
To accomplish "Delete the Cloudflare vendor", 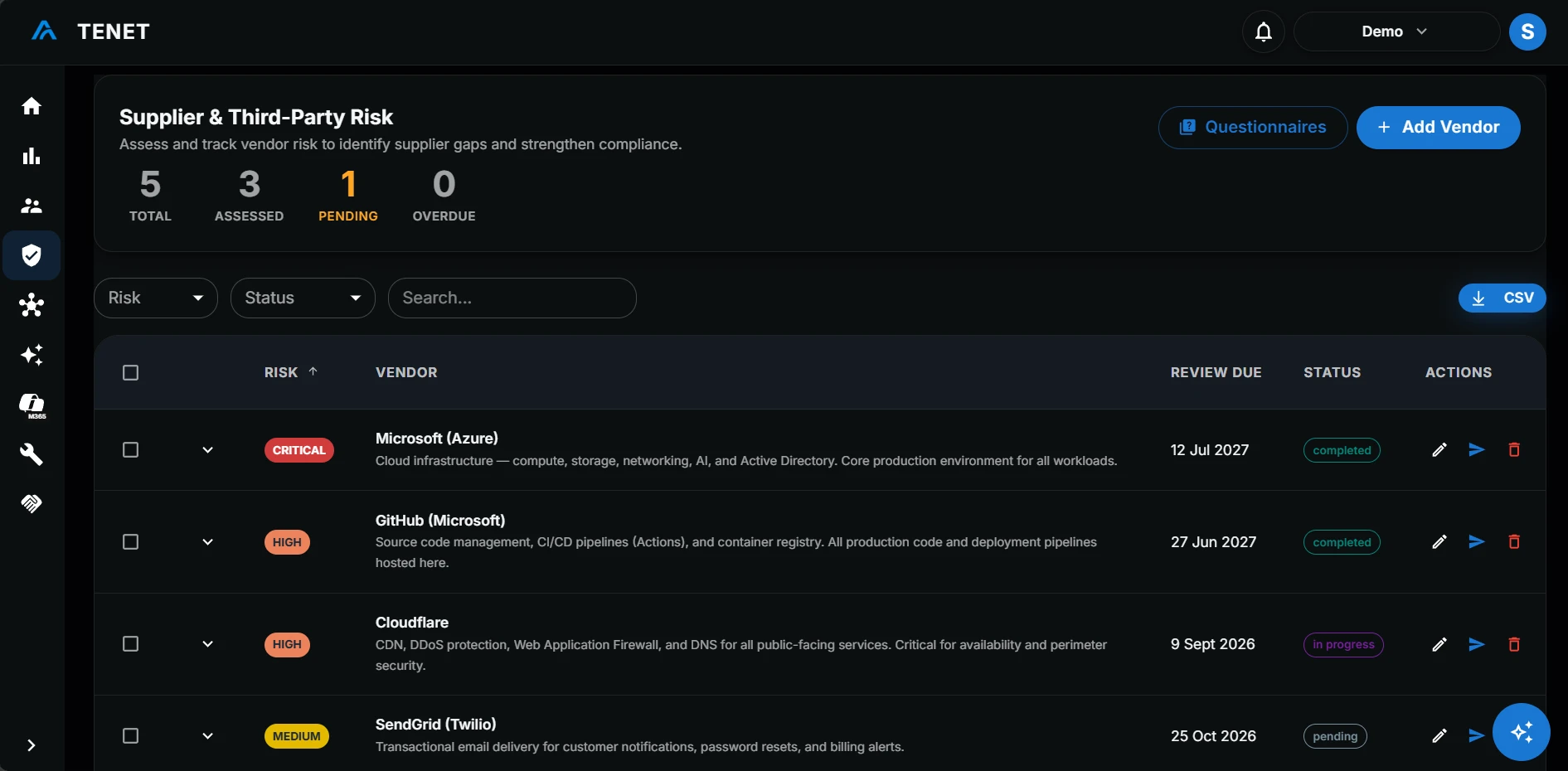I will [x=1514, y=644].
